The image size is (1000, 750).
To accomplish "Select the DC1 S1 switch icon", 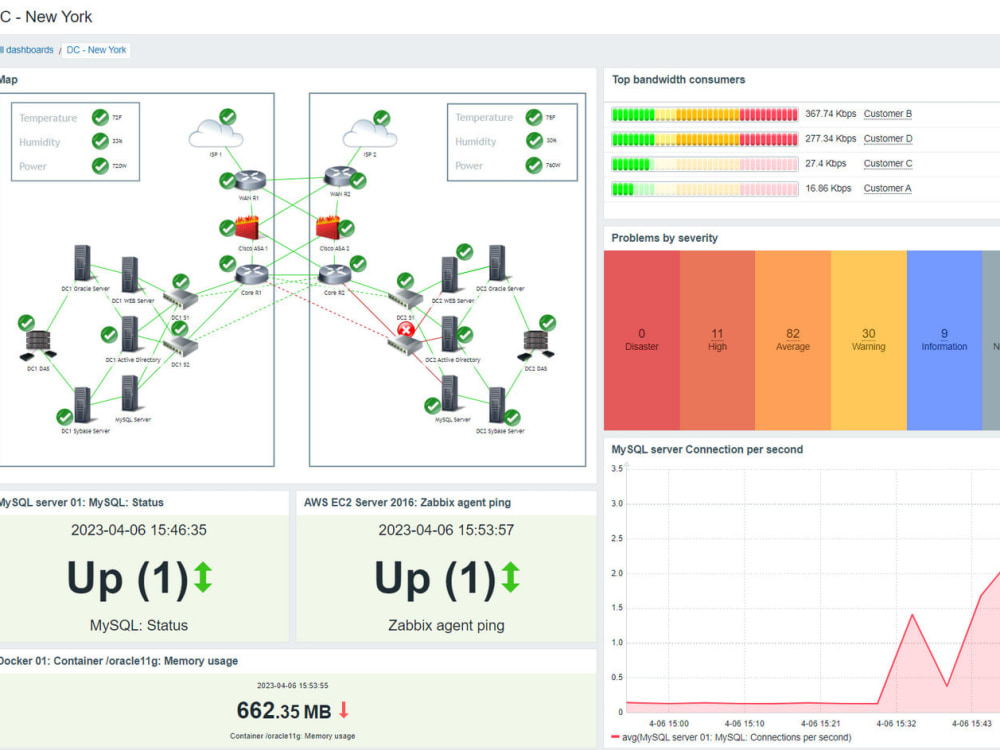I will (x=180, y=300).
